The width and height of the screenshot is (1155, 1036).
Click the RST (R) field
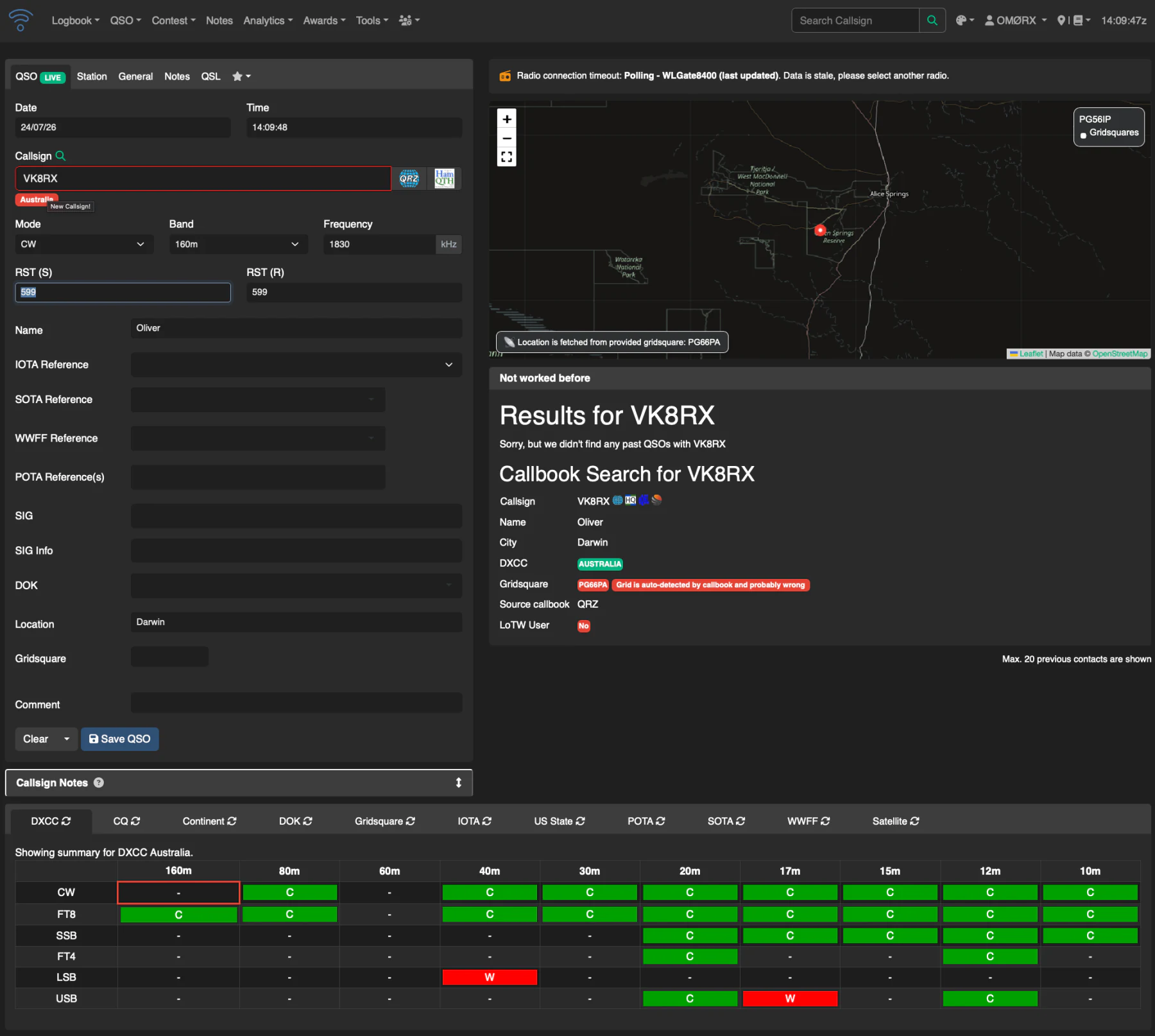354,292
